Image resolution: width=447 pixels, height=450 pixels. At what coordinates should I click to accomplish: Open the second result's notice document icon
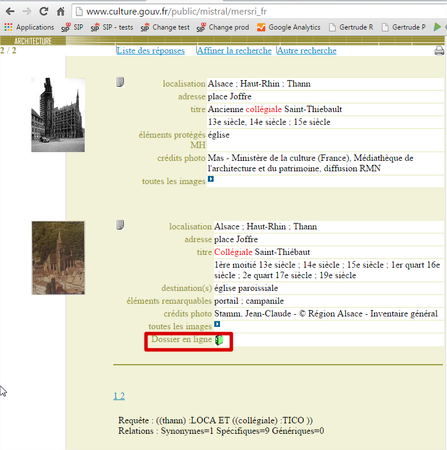[120, 225]
